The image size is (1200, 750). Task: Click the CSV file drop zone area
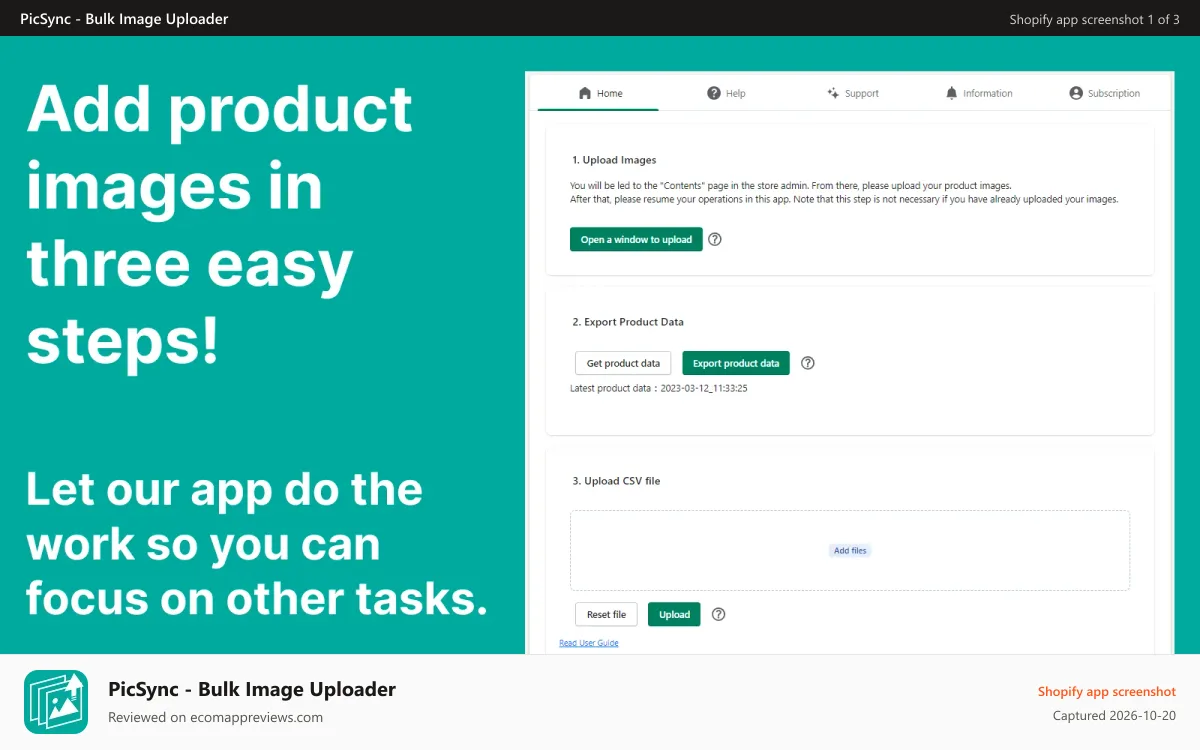tap(850, 551)
